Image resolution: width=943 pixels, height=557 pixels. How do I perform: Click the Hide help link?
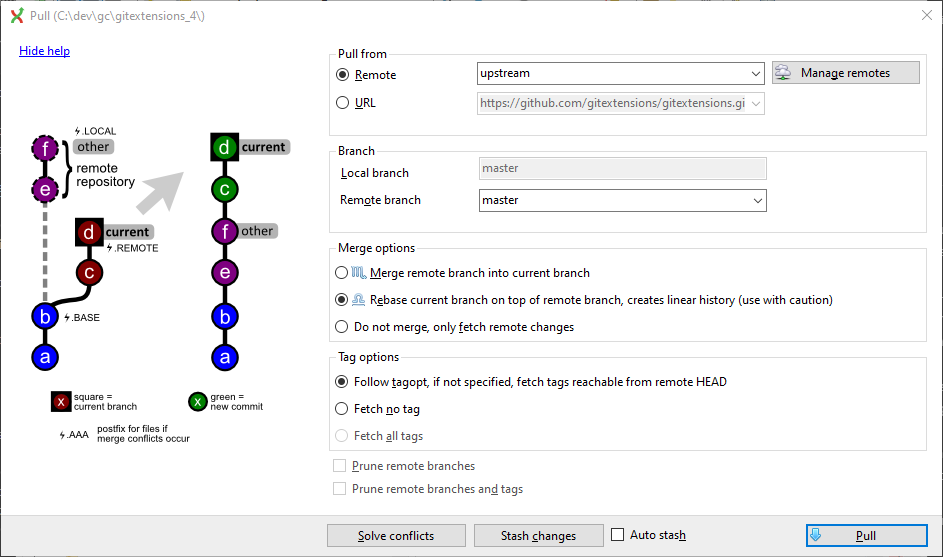[45, 51]
